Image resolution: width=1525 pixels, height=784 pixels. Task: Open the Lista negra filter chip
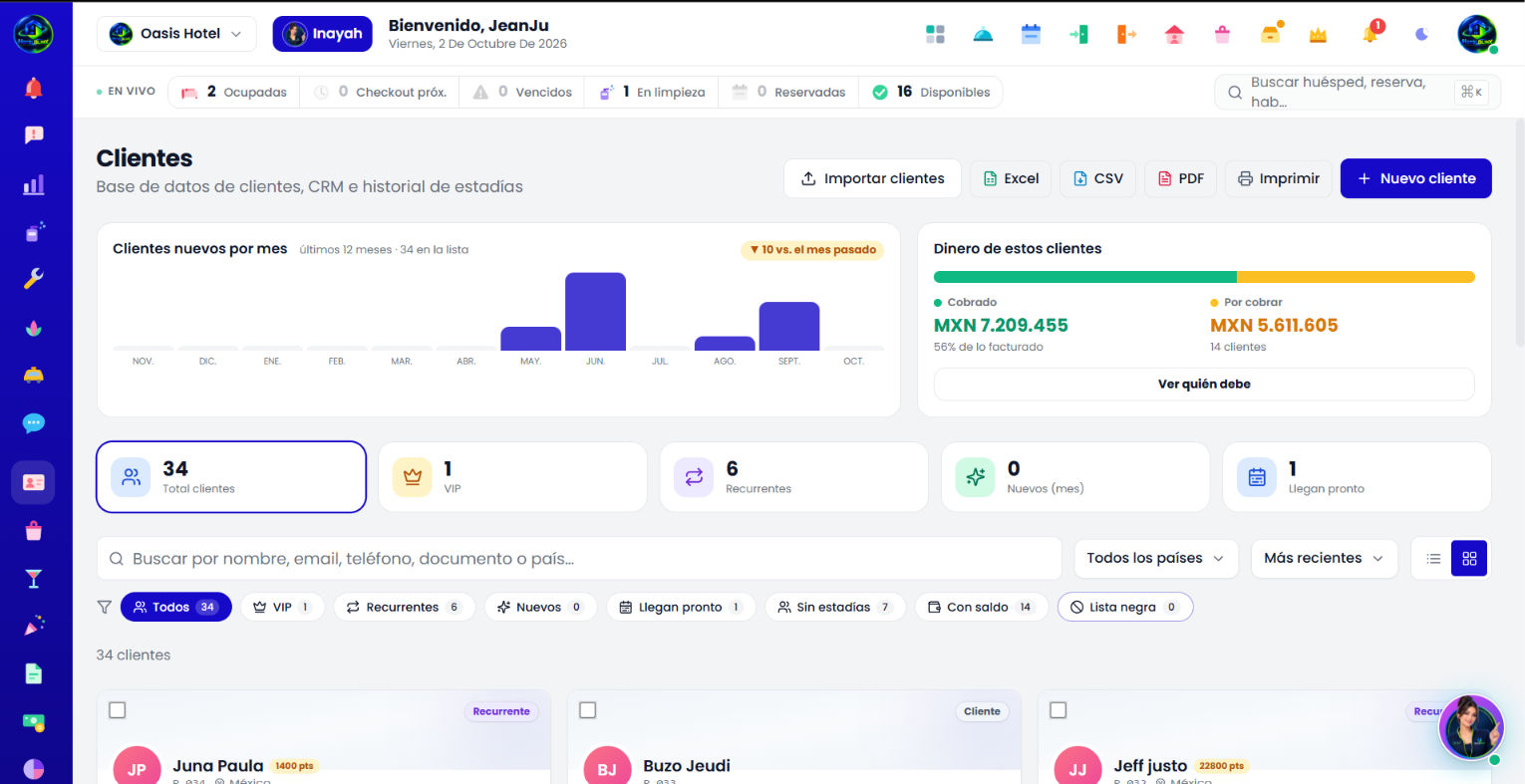tap(1125, 607)
